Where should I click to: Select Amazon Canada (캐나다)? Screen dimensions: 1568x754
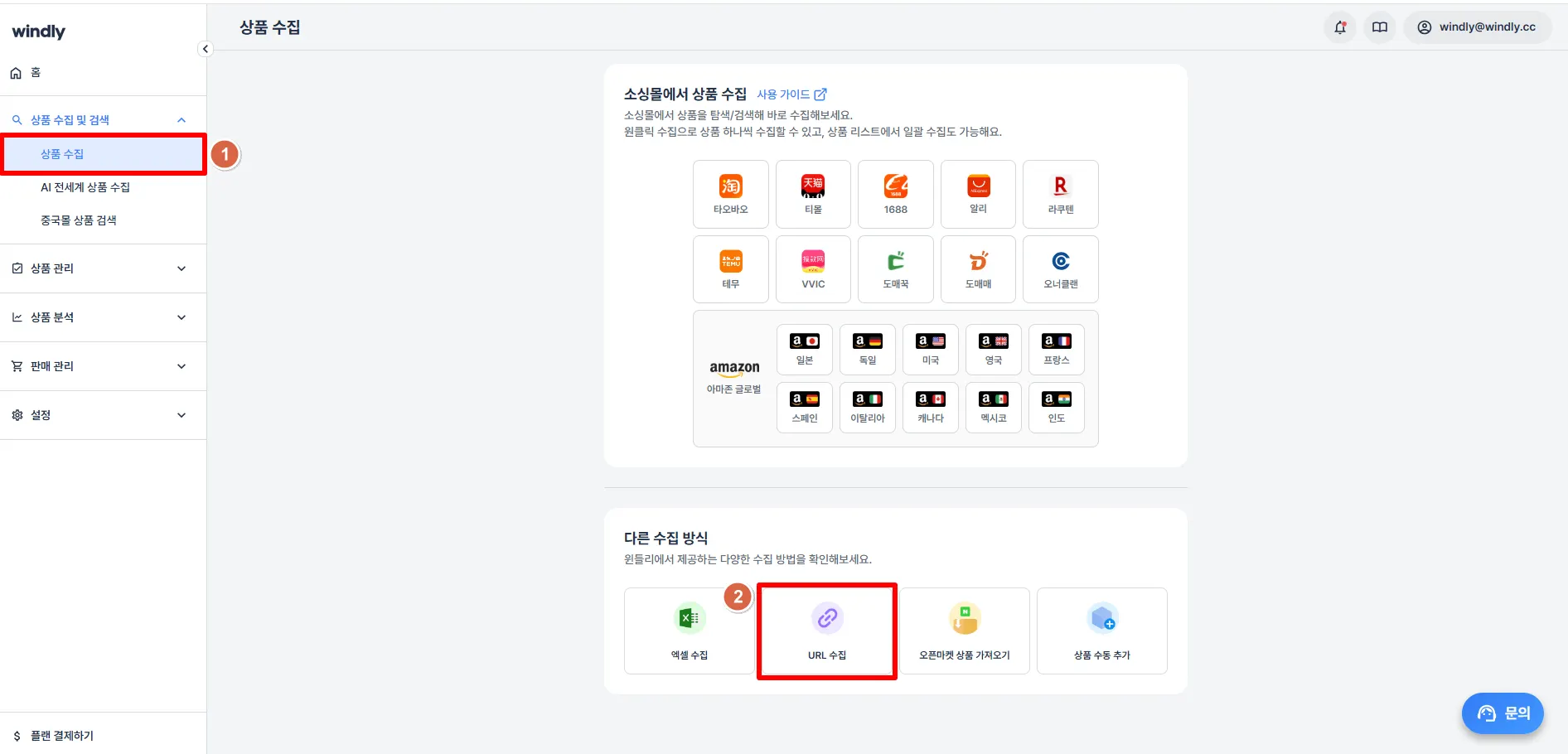931,408
